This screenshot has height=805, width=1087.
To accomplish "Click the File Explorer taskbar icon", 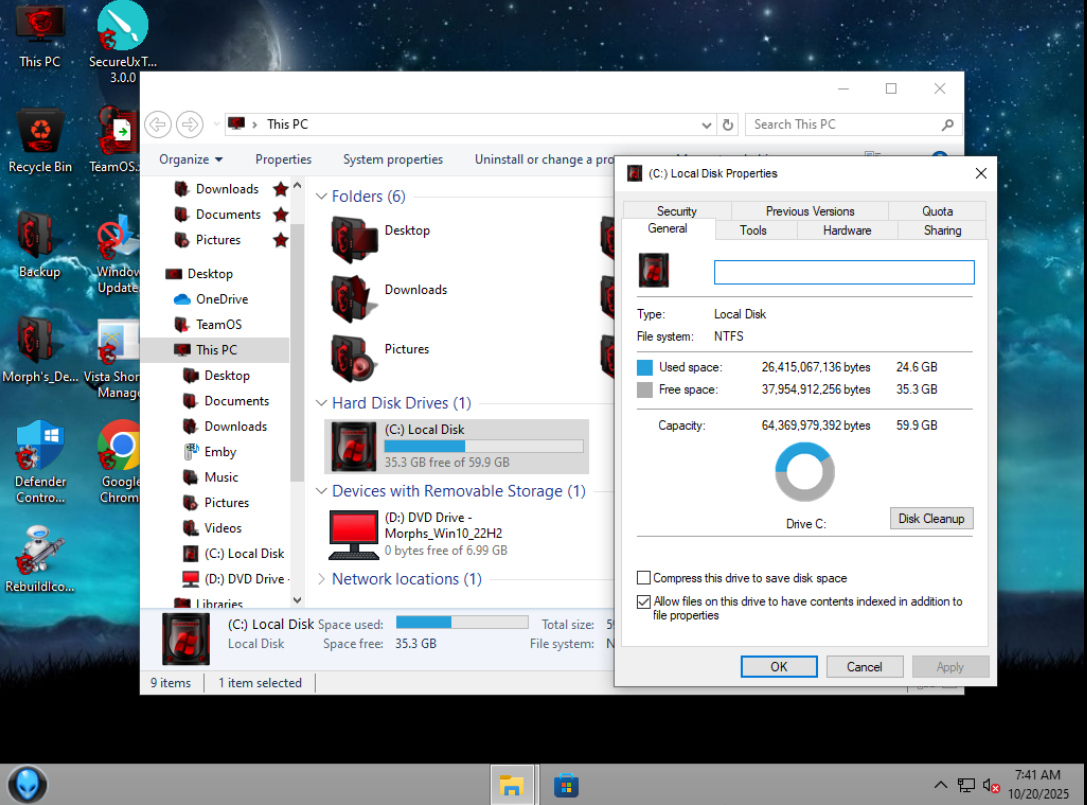I will (x=512, y=785).
